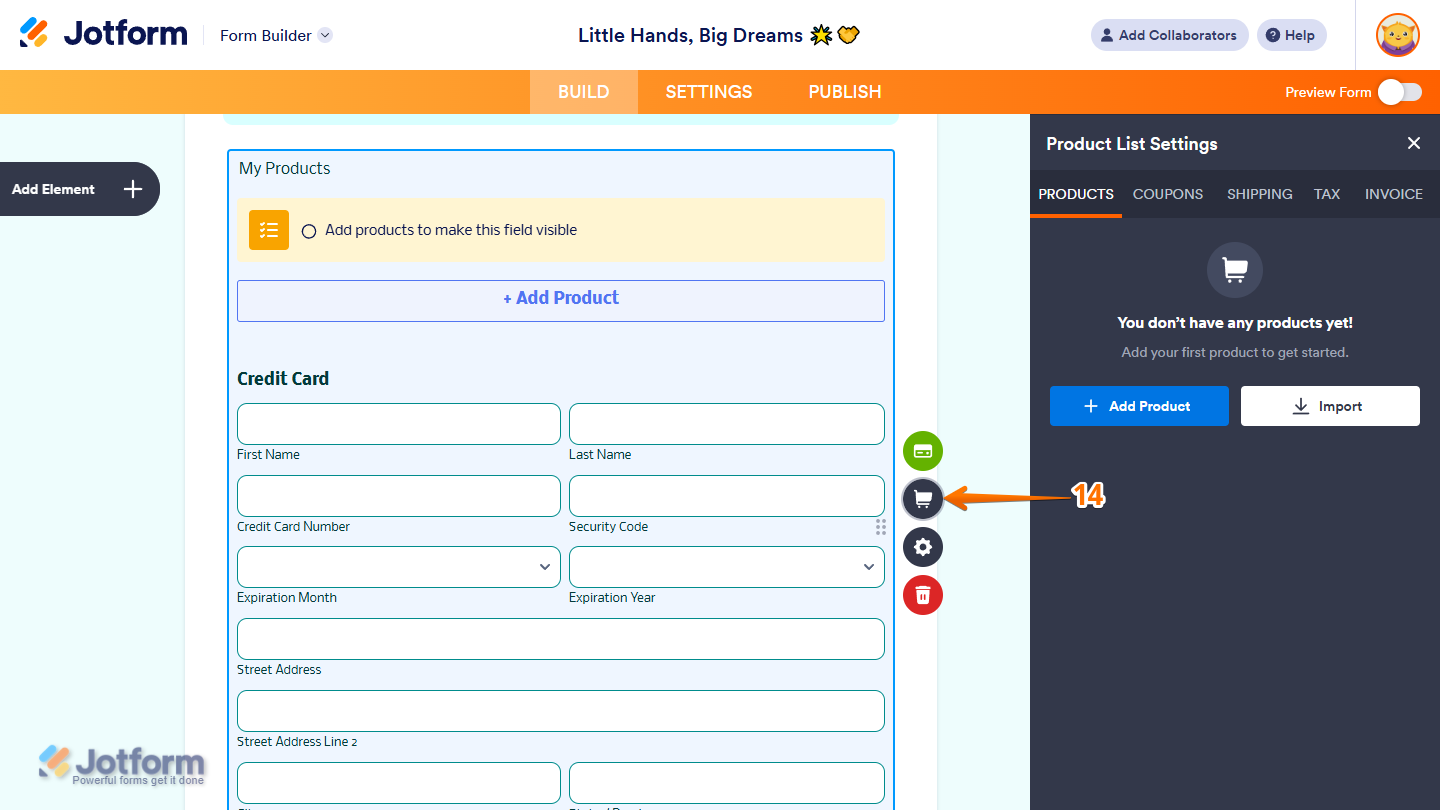
Task: Click the Add Element button
Action: point(78,189)
